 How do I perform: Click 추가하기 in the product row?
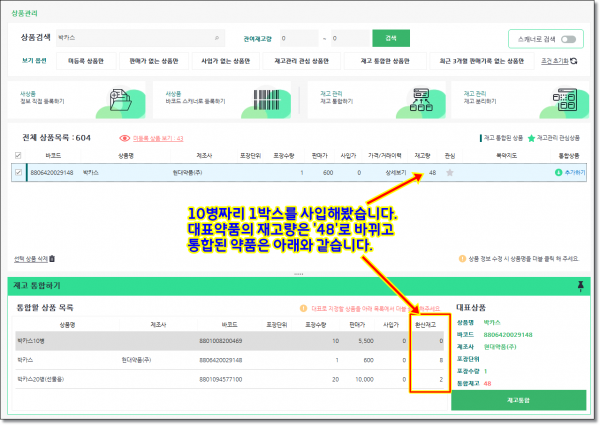(569, 172)
